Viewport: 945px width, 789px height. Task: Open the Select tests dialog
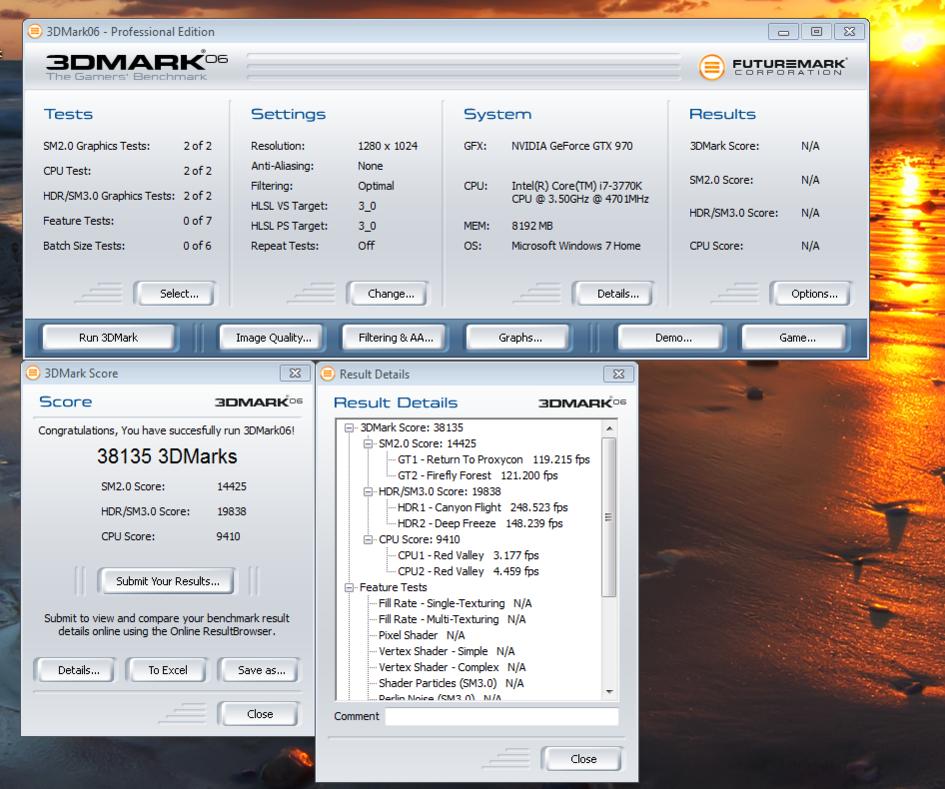pos(175,294)
